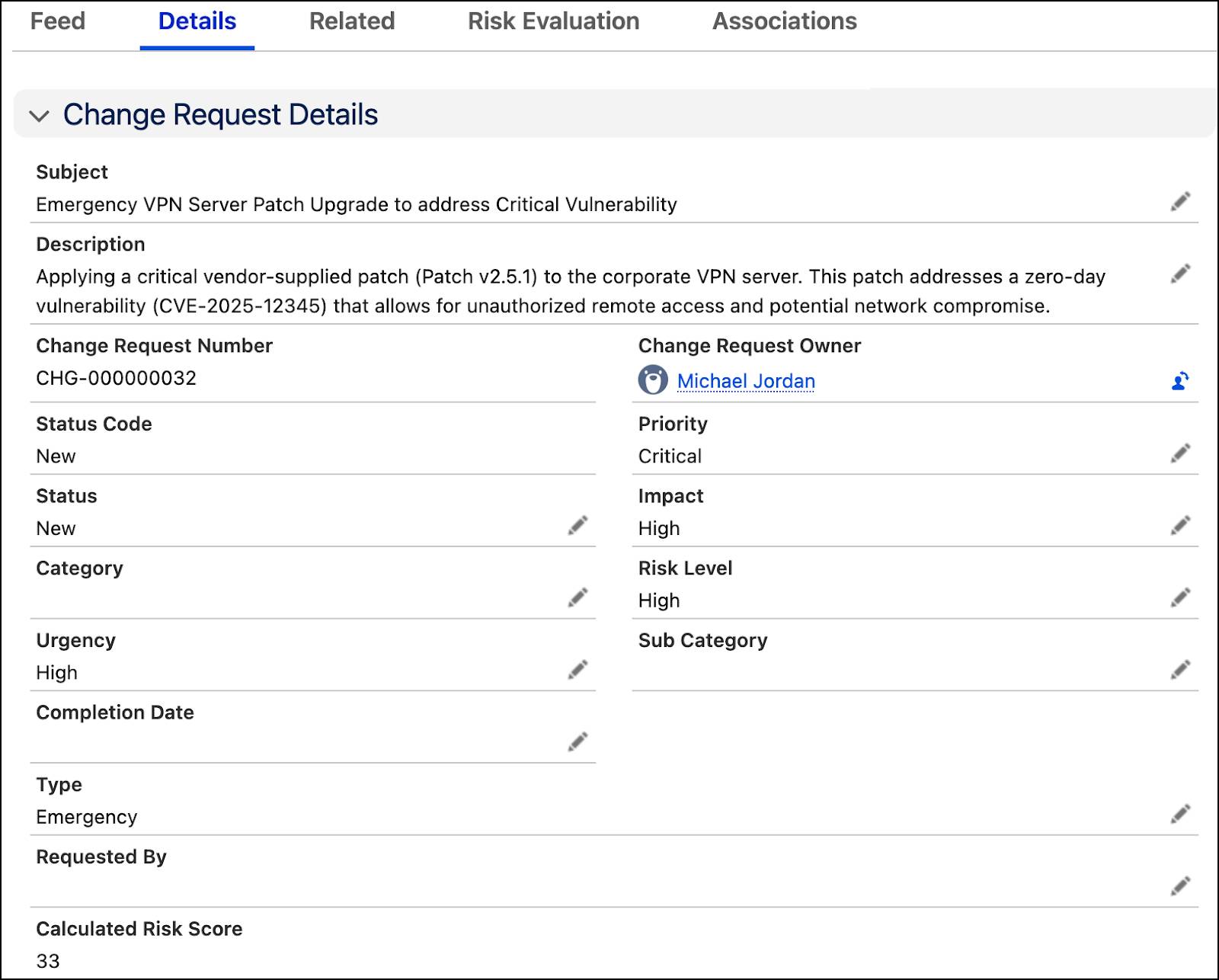Switch to the Feed tab
The width and height of the screenshot is (1219, 980).
click(58, 21)
